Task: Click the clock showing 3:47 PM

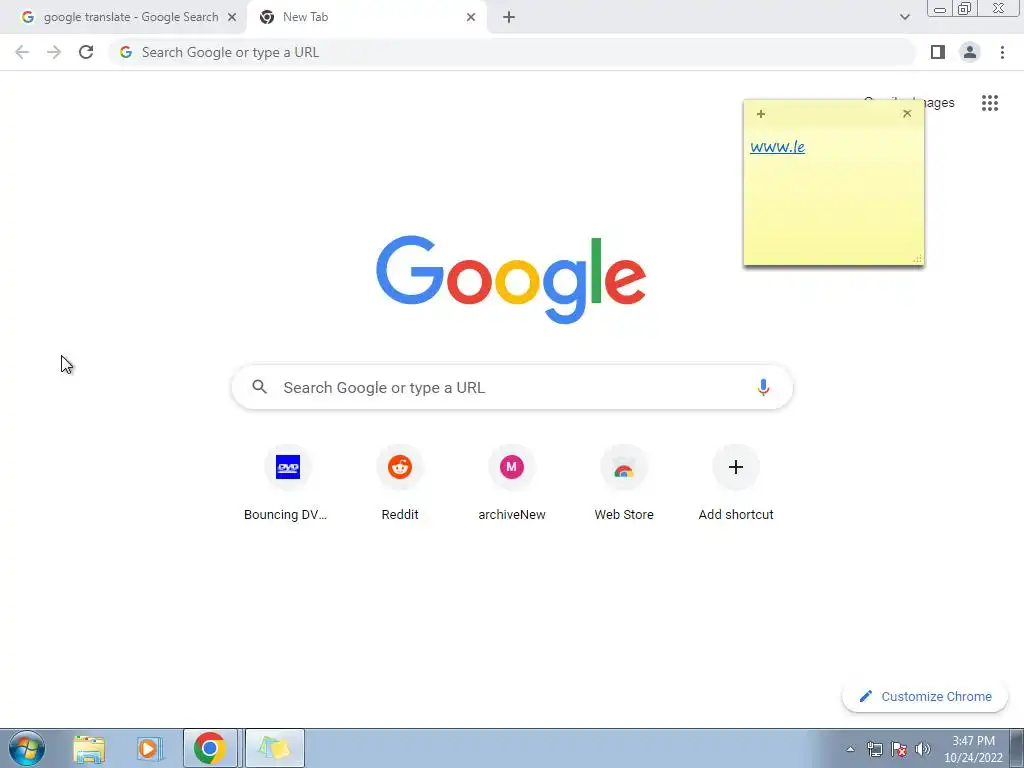Action: tap(973, 749)
